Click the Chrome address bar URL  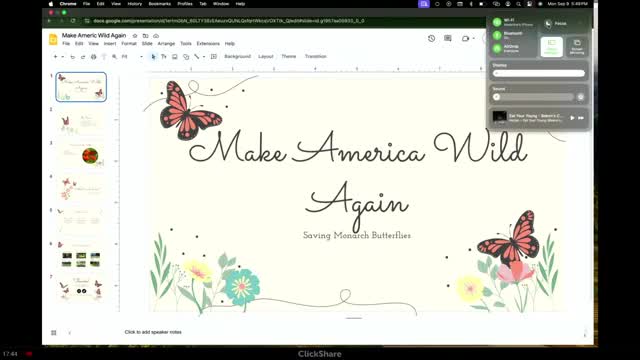(229, 21)
